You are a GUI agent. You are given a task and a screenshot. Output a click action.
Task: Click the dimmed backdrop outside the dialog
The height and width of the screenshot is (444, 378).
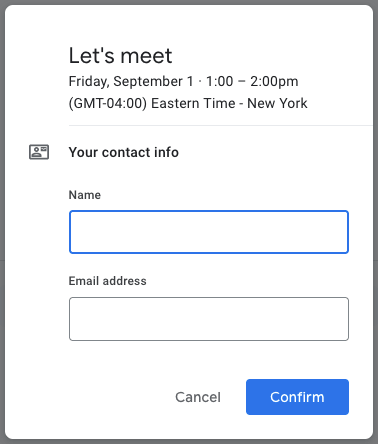tap(2, 222)
